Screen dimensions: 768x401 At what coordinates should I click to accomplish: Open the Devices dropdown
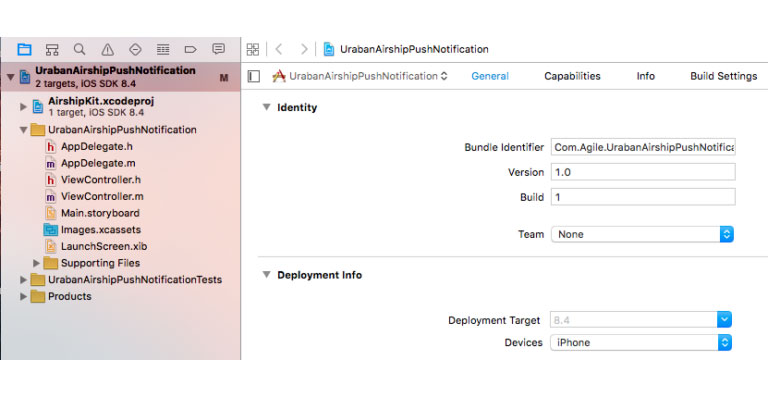click(641, 342)
